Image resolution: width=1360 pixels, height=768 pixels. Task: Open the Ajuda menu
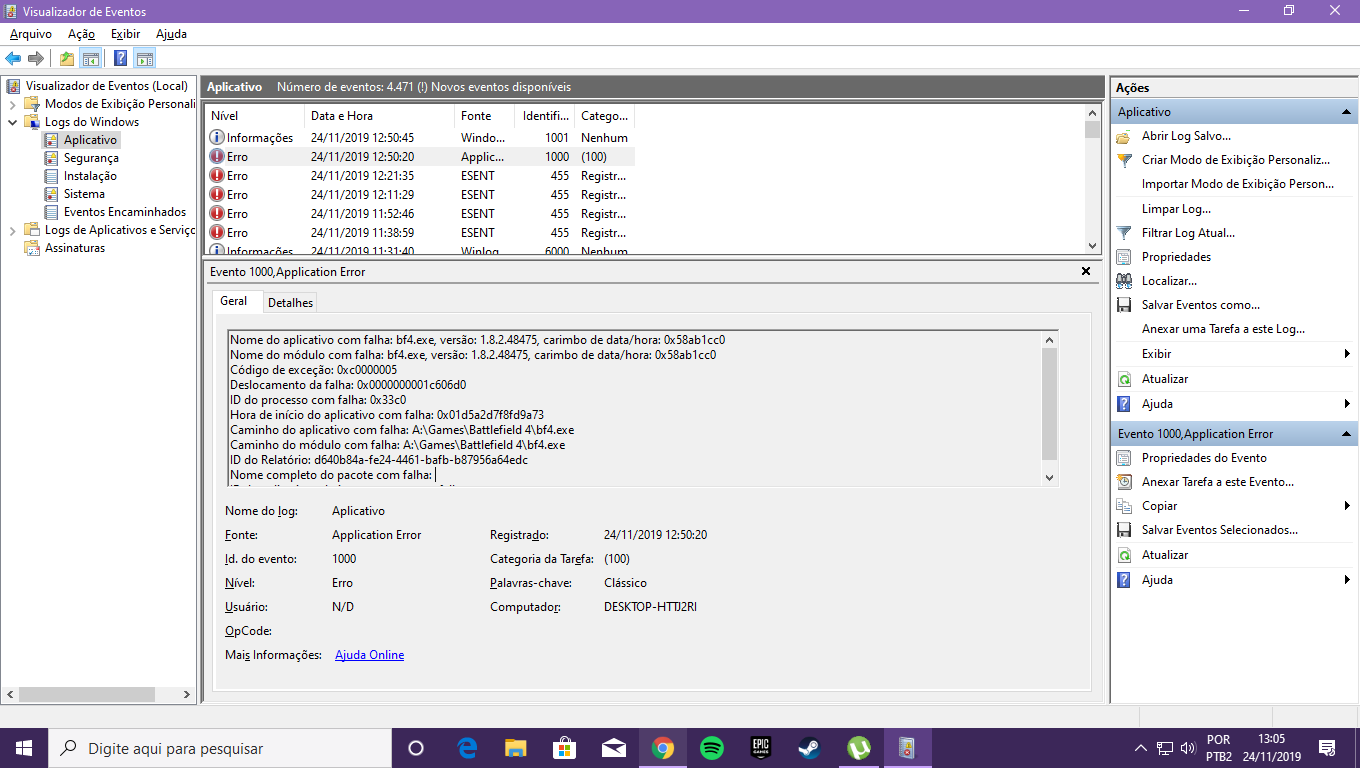click(x=171, y=34)
